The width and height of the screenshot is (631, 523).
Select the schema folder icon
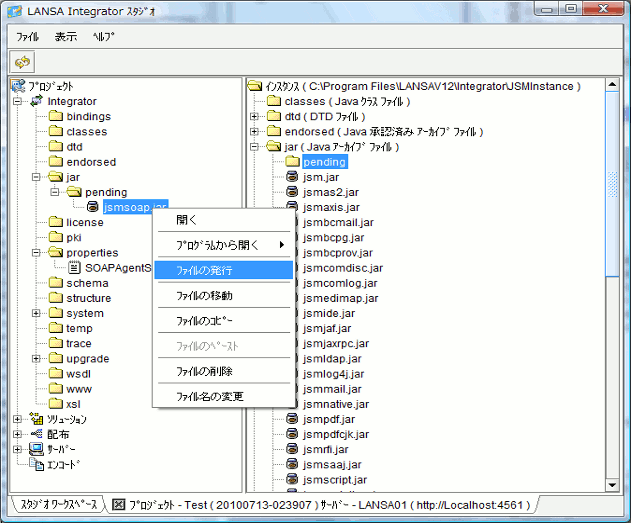[56, 283]
